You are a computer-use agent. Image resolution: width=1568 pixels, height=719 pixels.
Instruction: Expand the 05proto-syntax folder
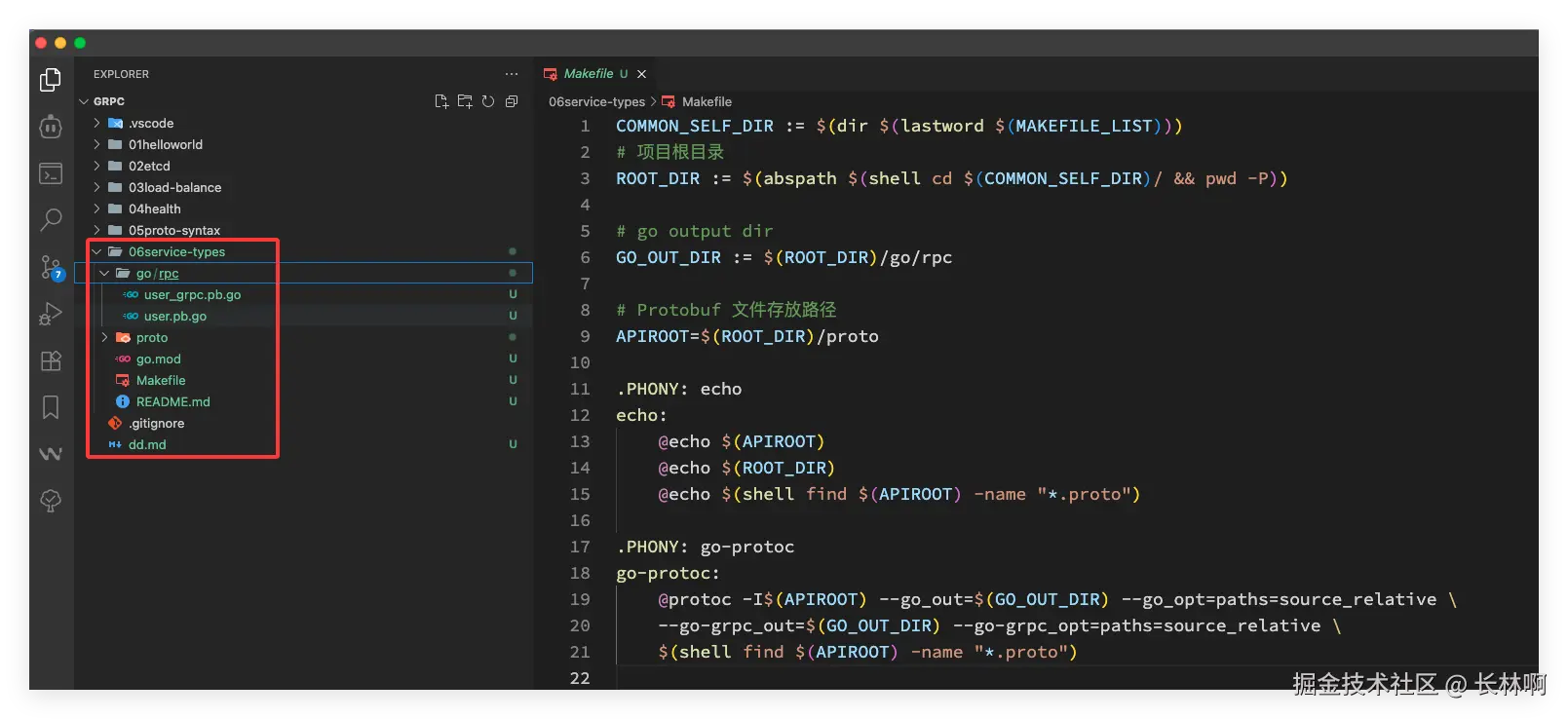click(x=173, y=230)
